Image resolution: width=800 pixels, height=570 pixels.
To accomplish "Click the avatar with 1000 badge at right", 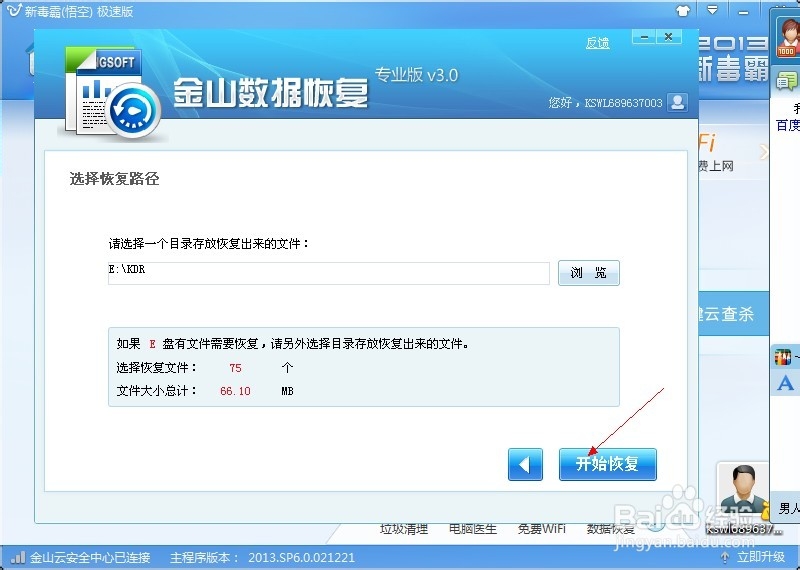I will (787, 37).
